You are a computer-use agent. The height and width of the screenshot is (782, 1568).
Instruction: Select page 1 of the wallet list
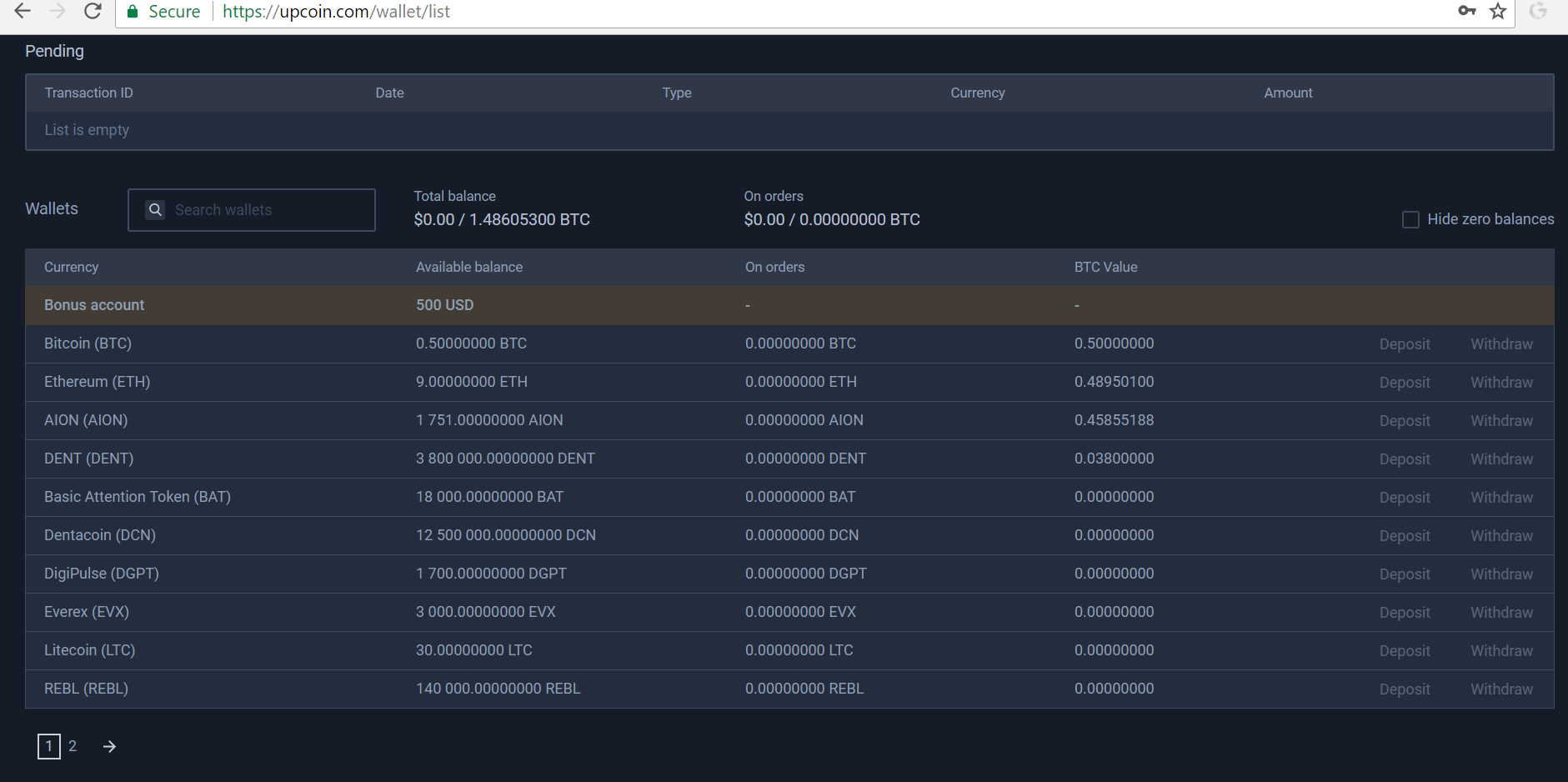(x=48, y=746)
